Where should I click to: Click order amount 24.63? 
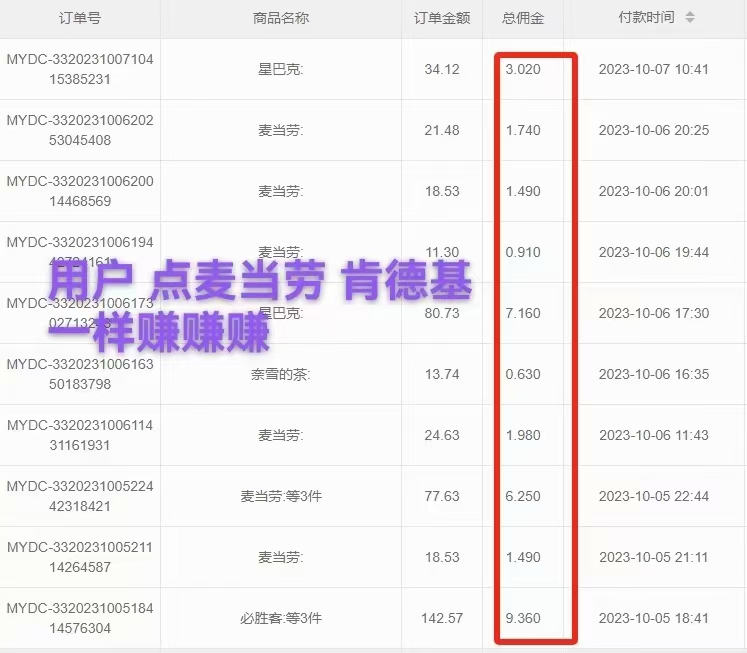tap(442, 435)
